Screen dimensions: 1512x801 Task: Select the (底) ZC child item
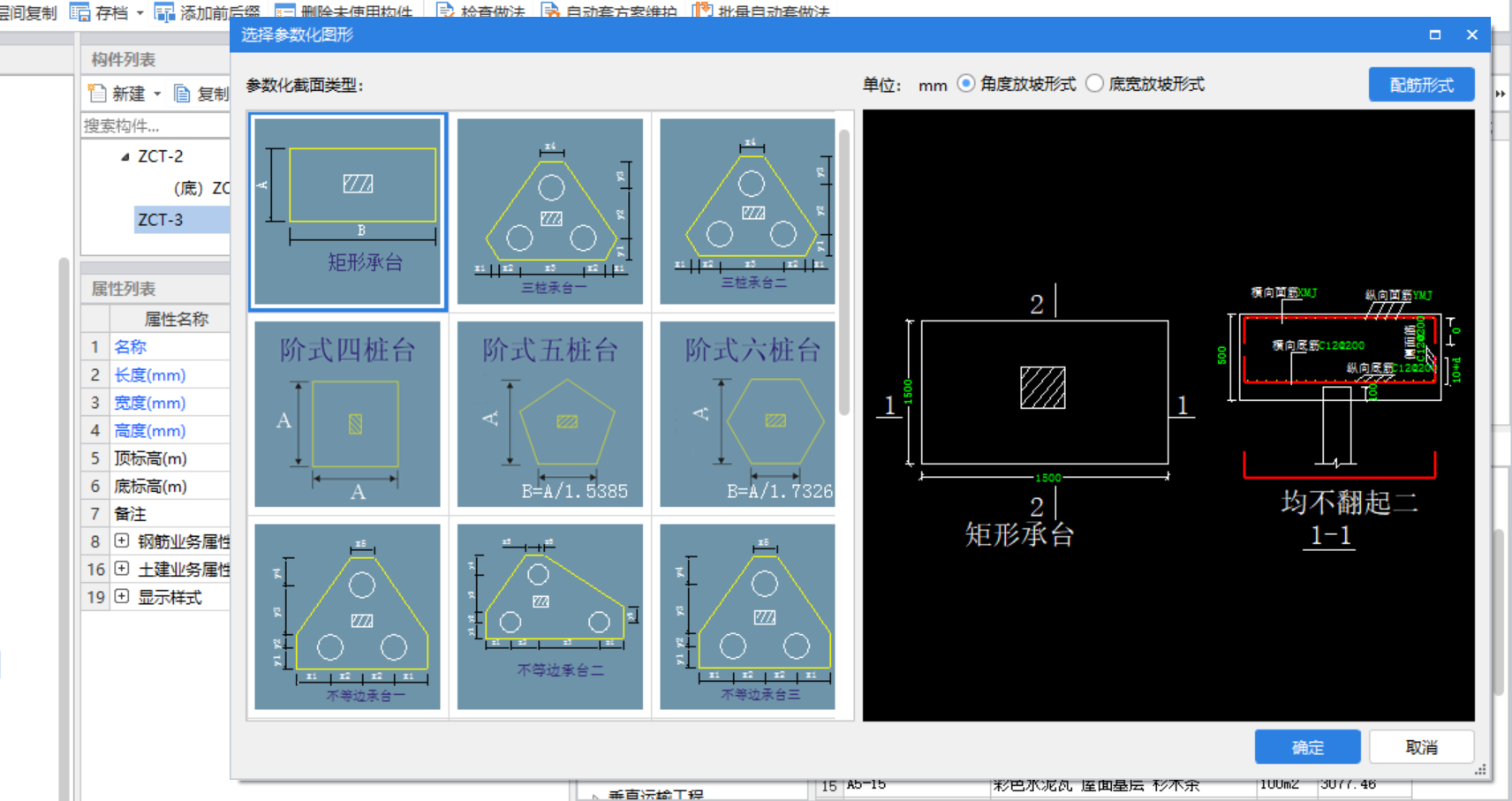(201, 188)
